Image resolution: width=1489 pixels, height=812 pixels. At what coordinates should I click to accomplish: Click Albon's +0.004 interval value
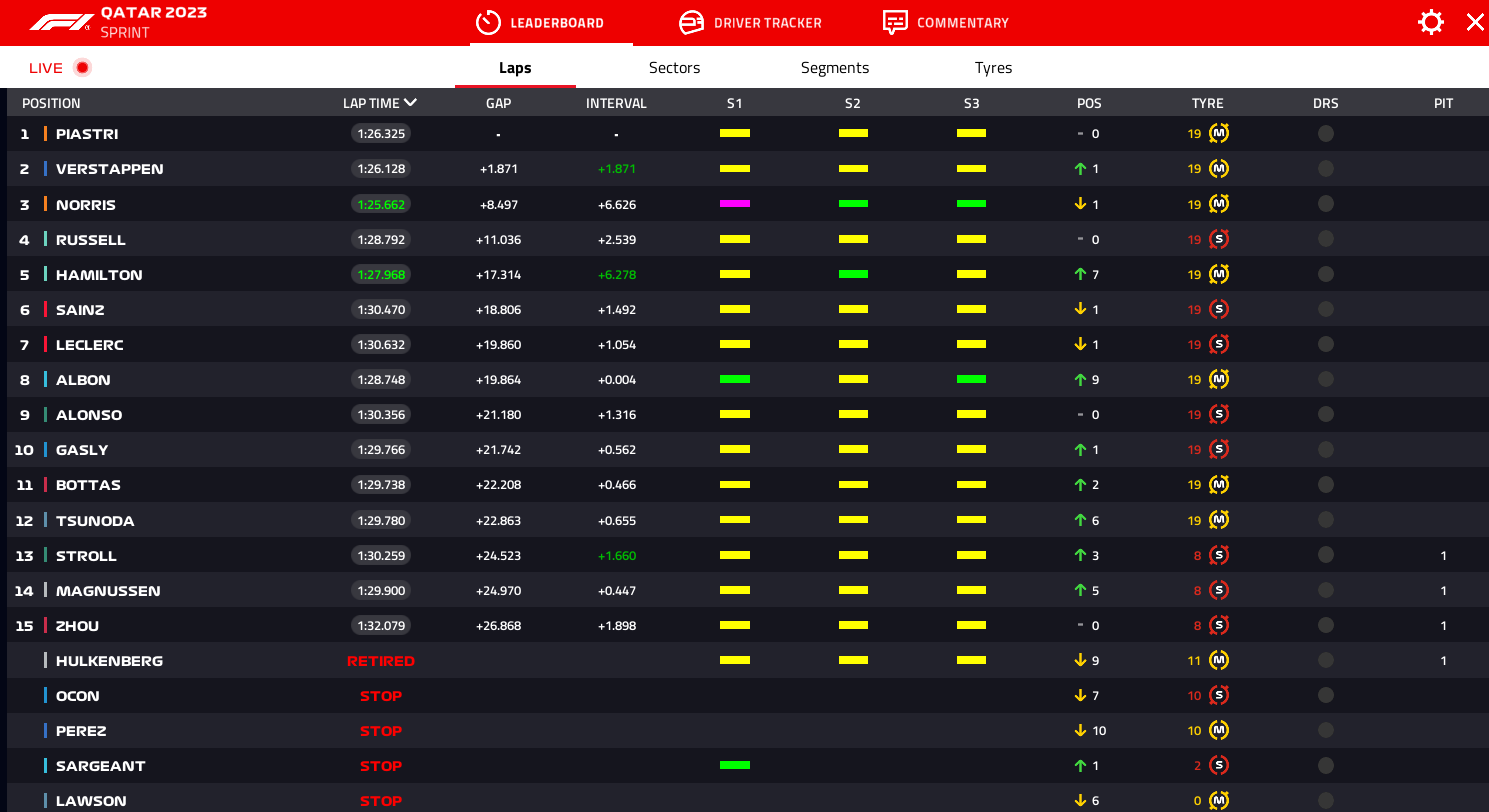coord(616,380)
